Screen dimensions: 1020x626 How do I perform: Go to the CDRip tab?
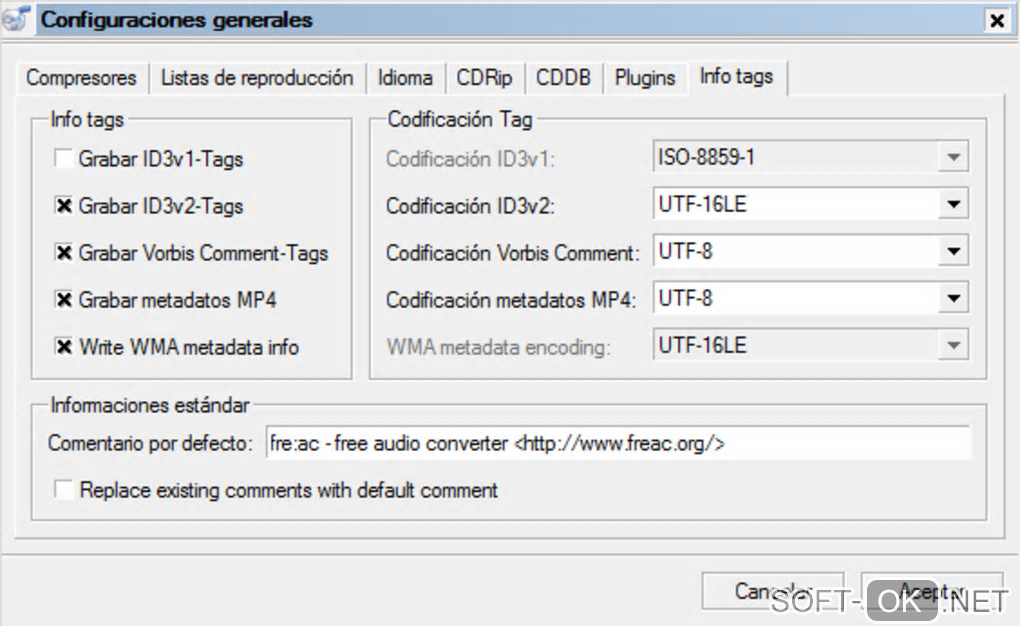(484, 78)
